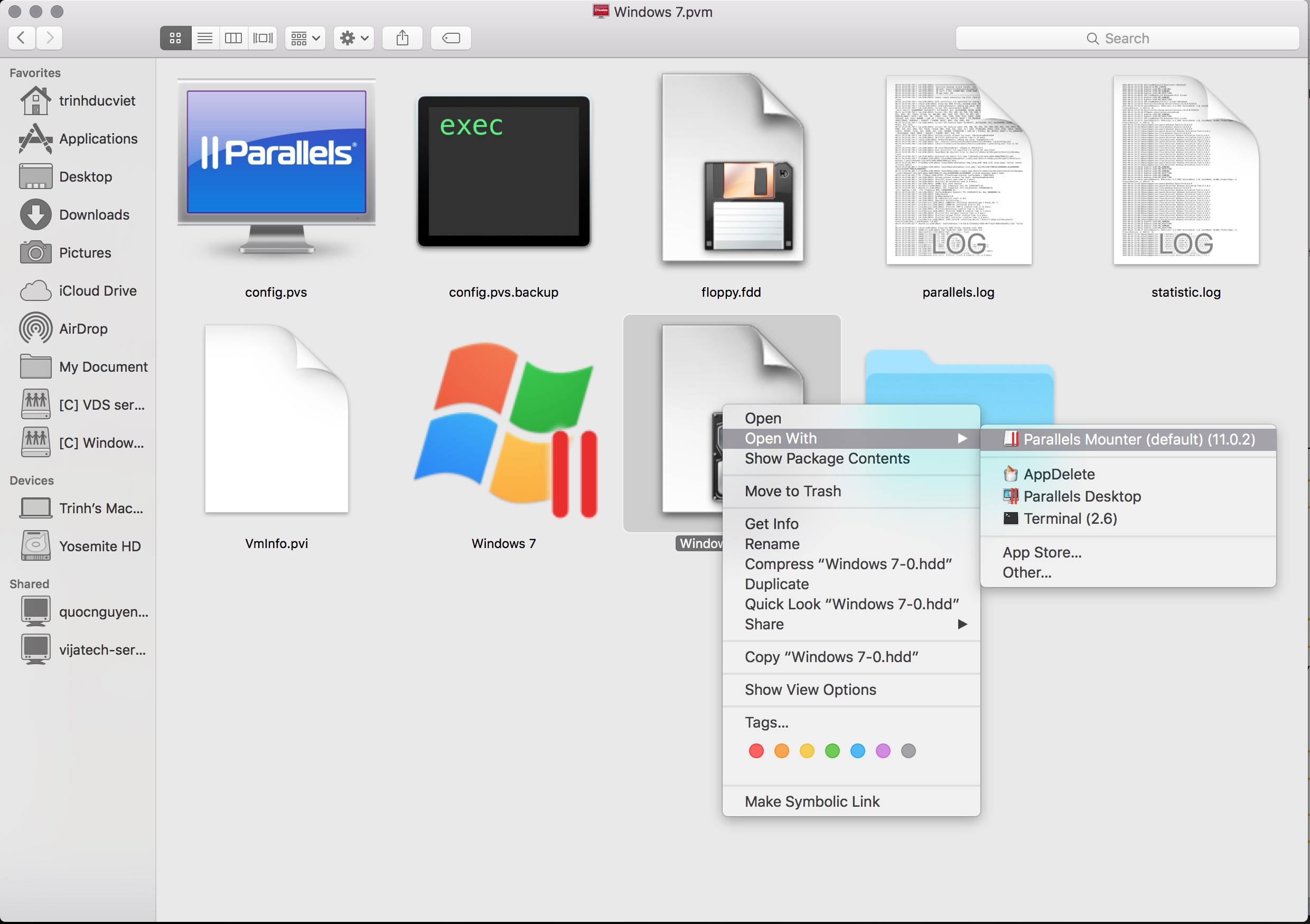Select Show Package Contents option
The height and width of the screenshot is (924, 1310).
827,458
